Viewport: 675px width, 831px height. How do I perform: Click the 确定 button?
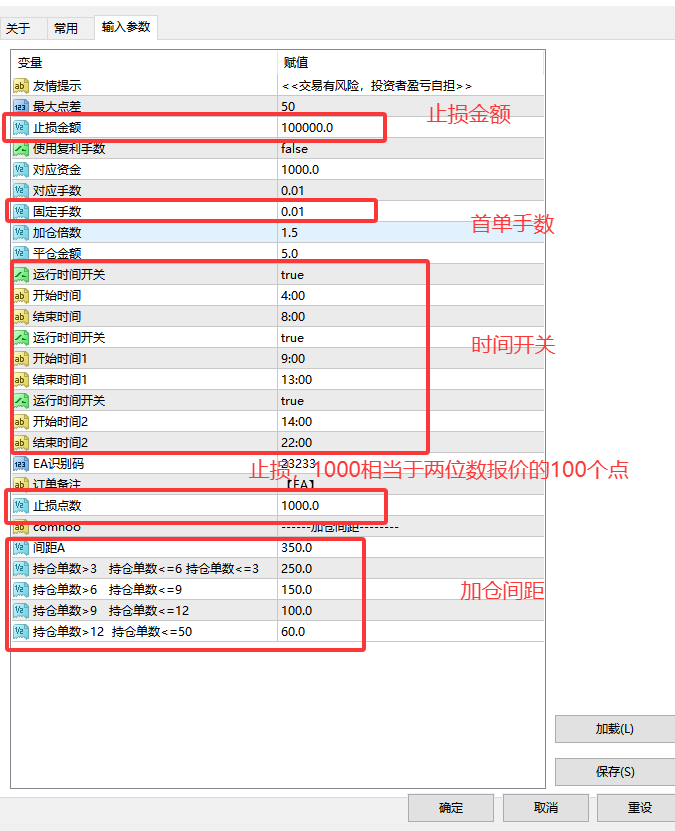(451, 808)
